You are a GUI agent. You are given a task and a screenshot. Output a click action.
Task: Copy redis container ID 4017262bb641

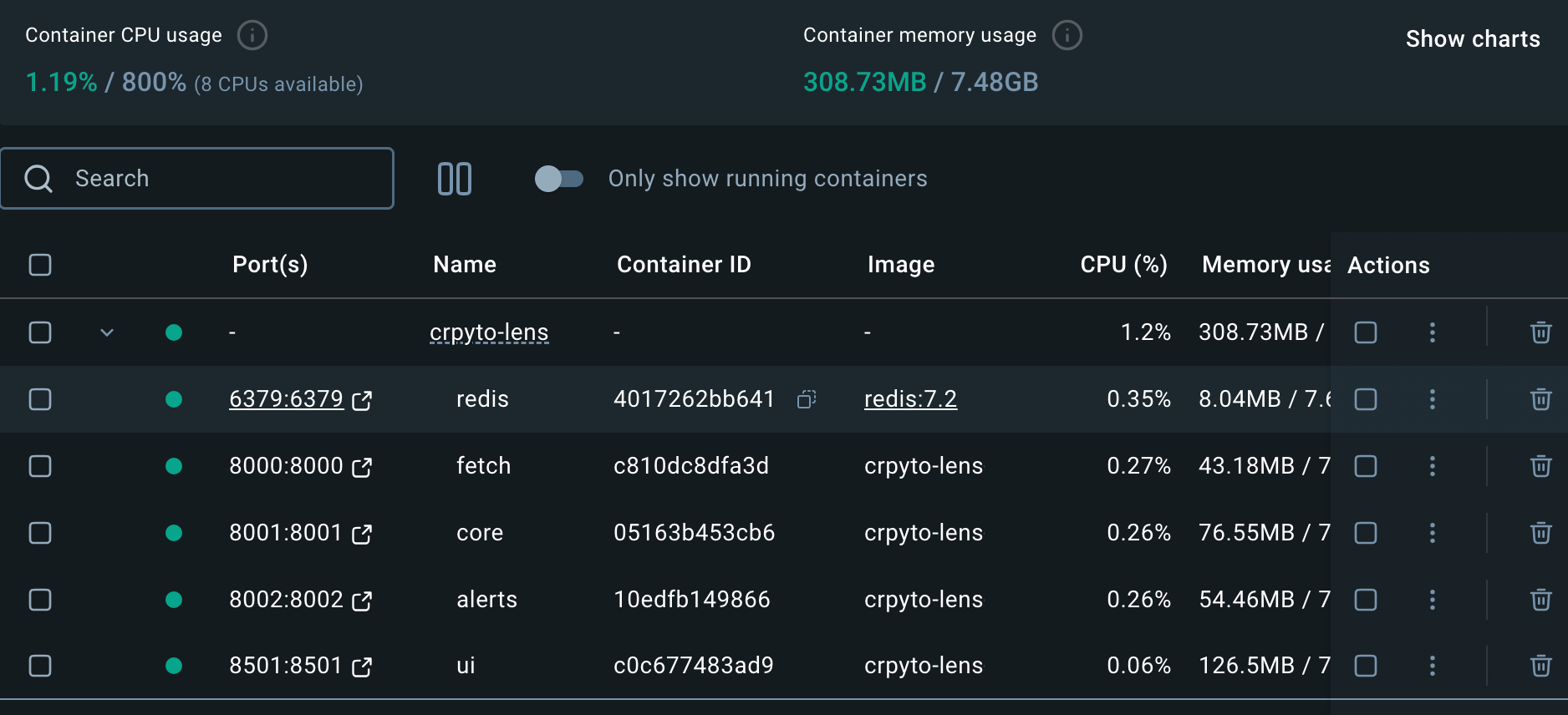807,399
